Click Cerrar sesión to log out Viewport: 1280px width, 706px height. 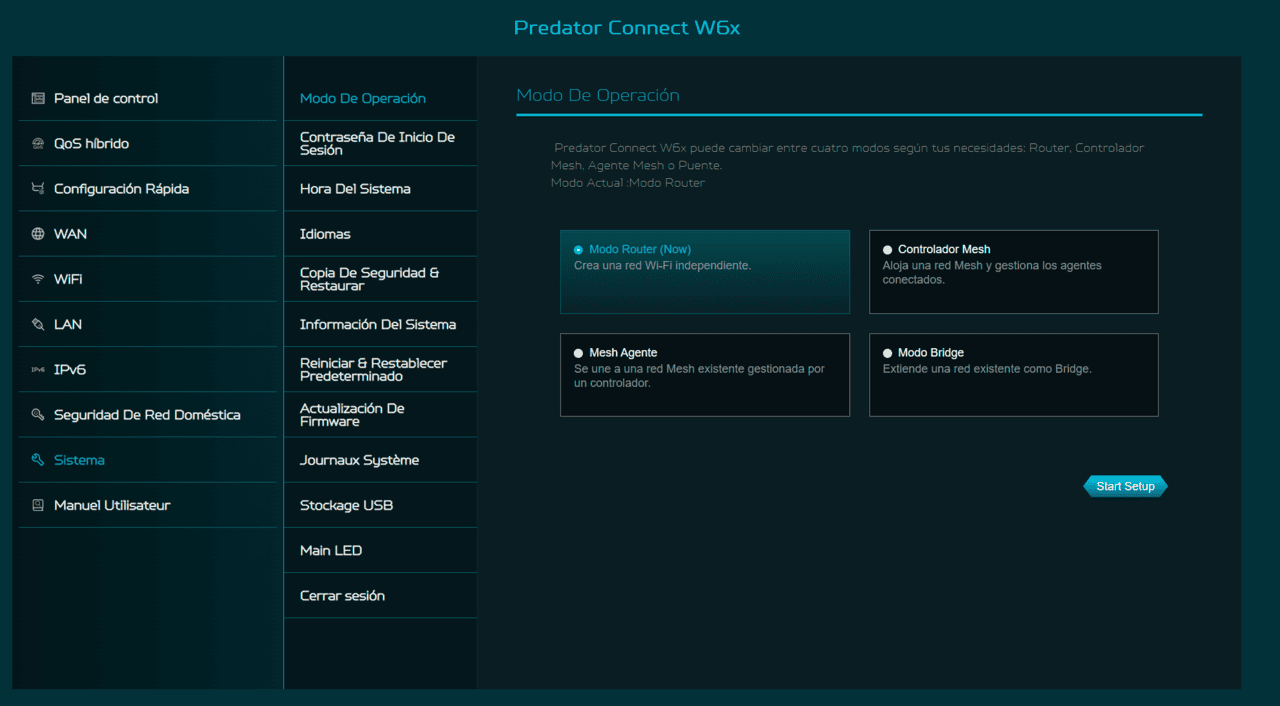coord(342,596)
